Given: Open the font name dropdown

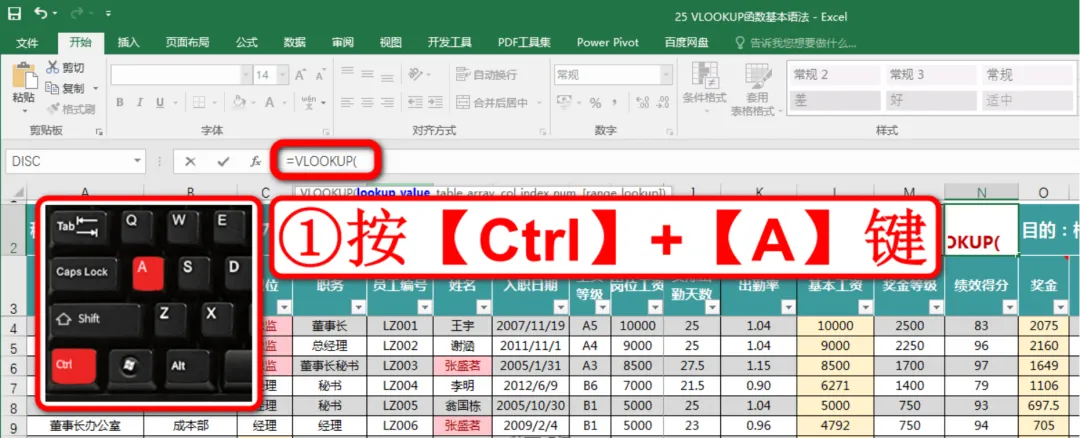Looking at the screenshot, I should pyautogui.click(x=246, y=75).
